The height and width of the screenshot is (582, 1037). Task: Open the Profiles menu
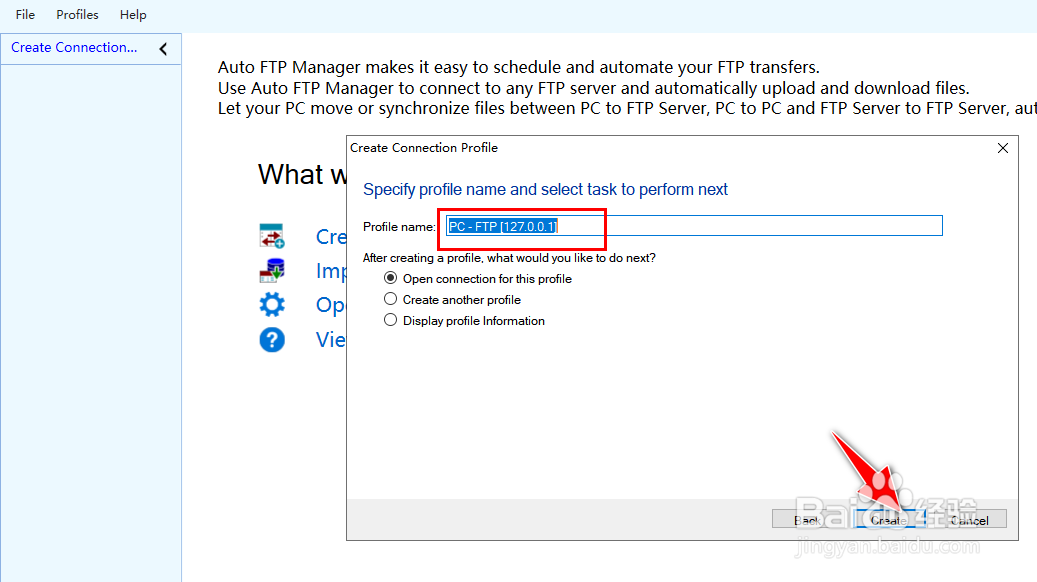tap(77, 15)
